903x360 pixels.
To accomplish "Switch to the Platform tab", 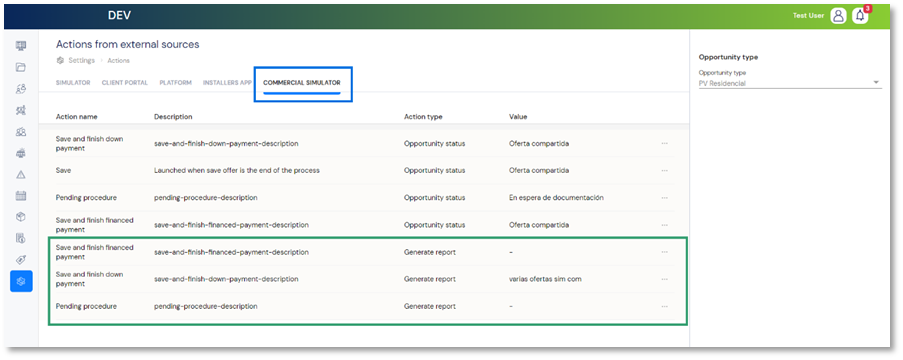I will point(176,83).
